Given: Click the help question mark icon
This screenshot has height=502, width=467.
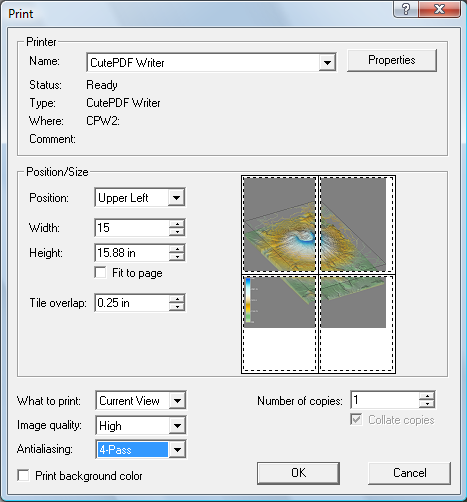Looking at the screenshot, I should click(x=406, y=9).
